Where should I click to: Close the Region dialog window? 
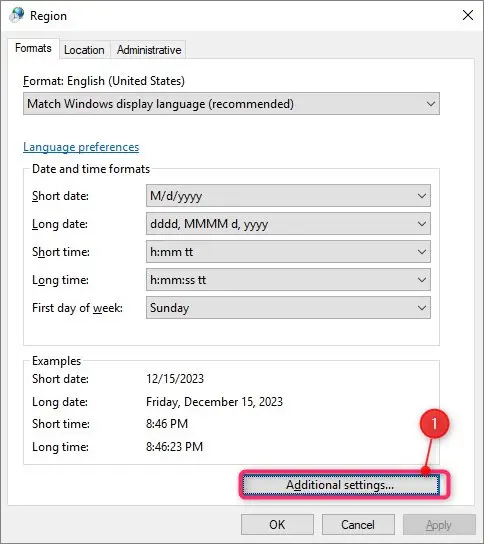[x=468, y=15]
